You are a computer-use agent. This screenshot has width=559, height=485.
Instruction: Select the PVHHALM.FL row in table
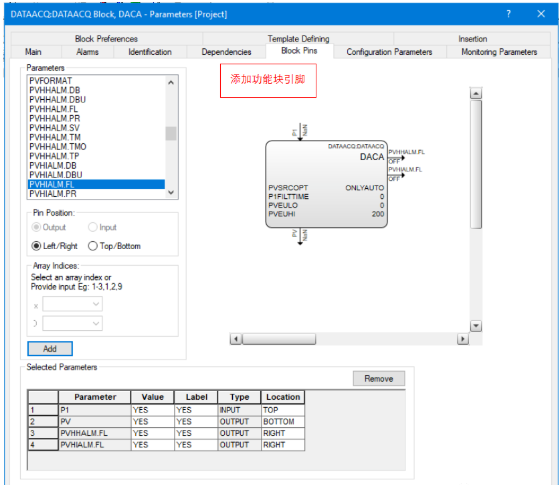click(166, 433)
